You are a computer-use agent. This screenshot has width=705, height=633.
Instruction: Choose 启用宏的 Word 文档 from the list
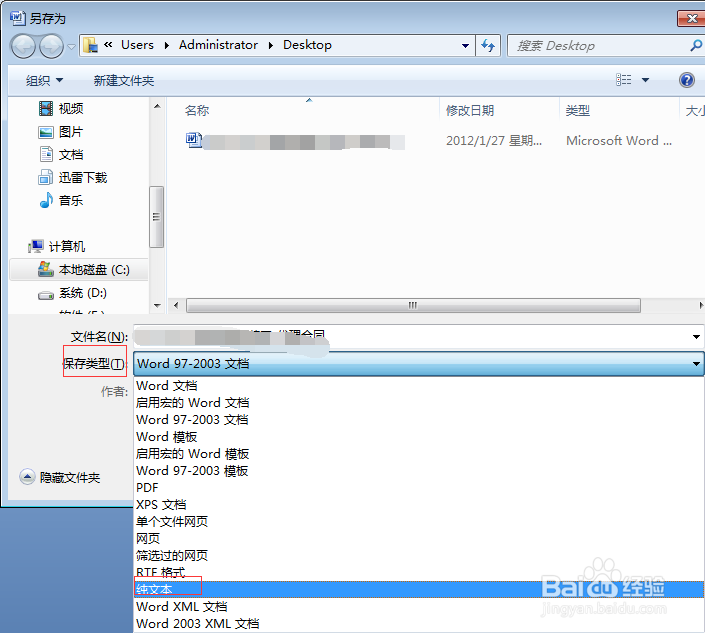[x=419, y=403]
